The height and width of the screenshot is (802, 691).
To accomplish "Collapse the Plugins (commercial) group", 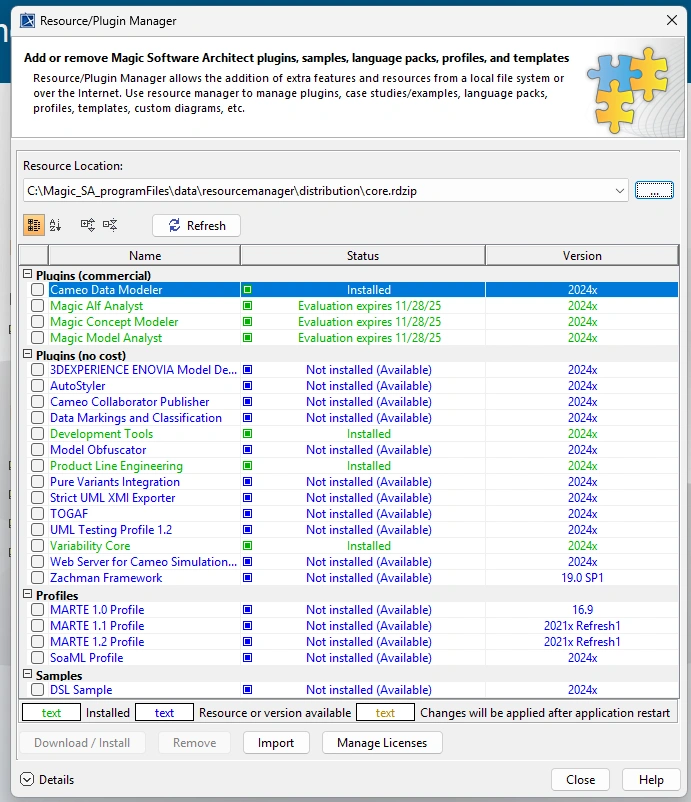I will pyautogui.click(x=28, y=274).
